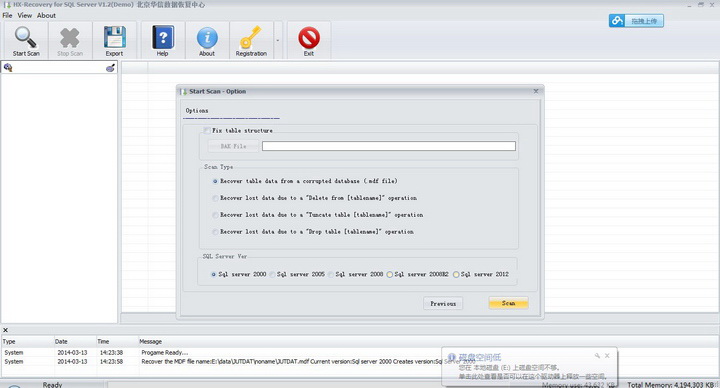Close the log panel with X
Image resolution: width=720 pixels, height=388 pixels.
pos(6,330)
